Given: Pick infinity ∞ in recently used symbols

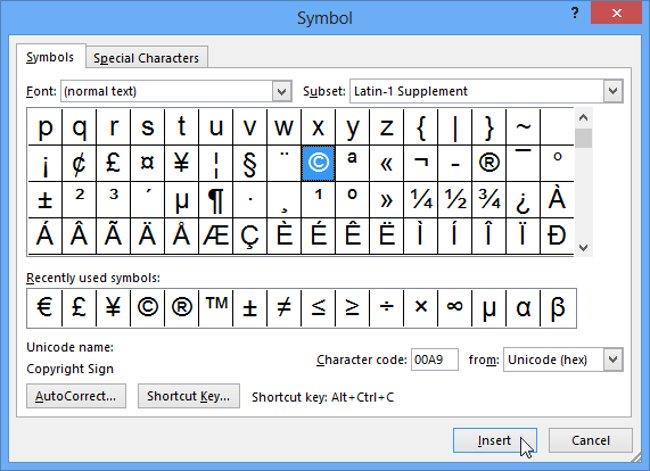Looking at the screenshot, I should click(455, 308).
